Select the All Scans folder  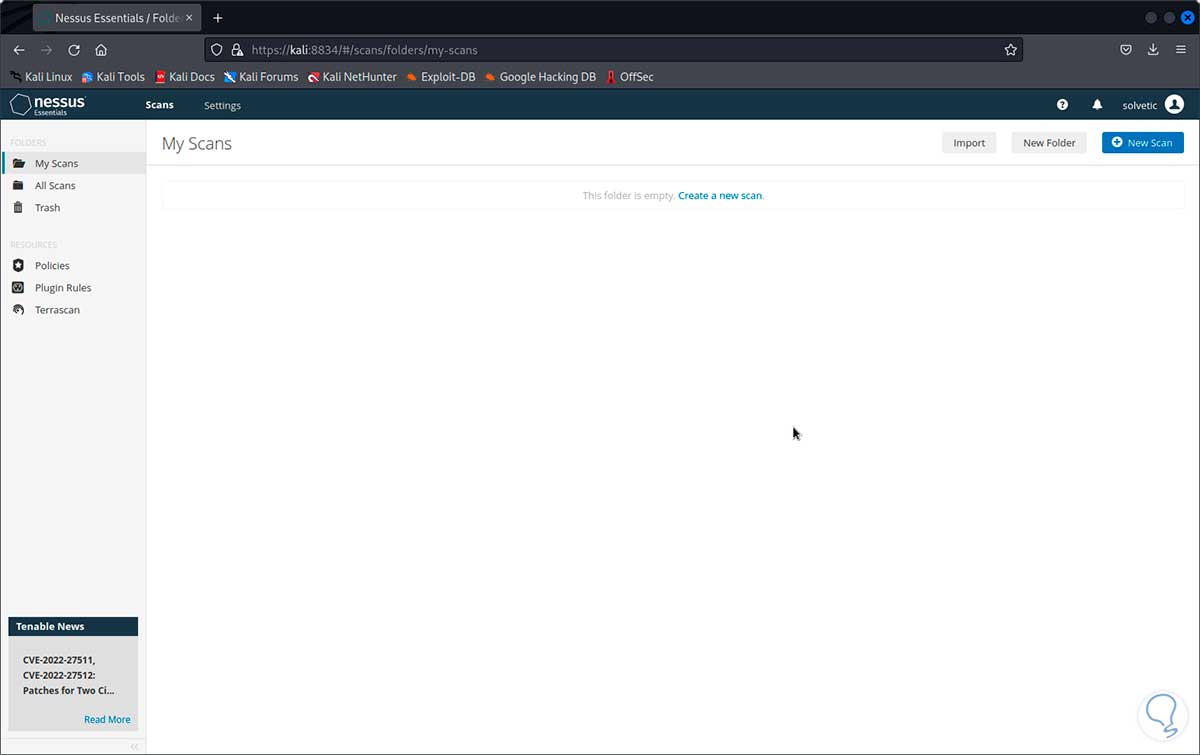pyautogui.click(x=55, y=186)
